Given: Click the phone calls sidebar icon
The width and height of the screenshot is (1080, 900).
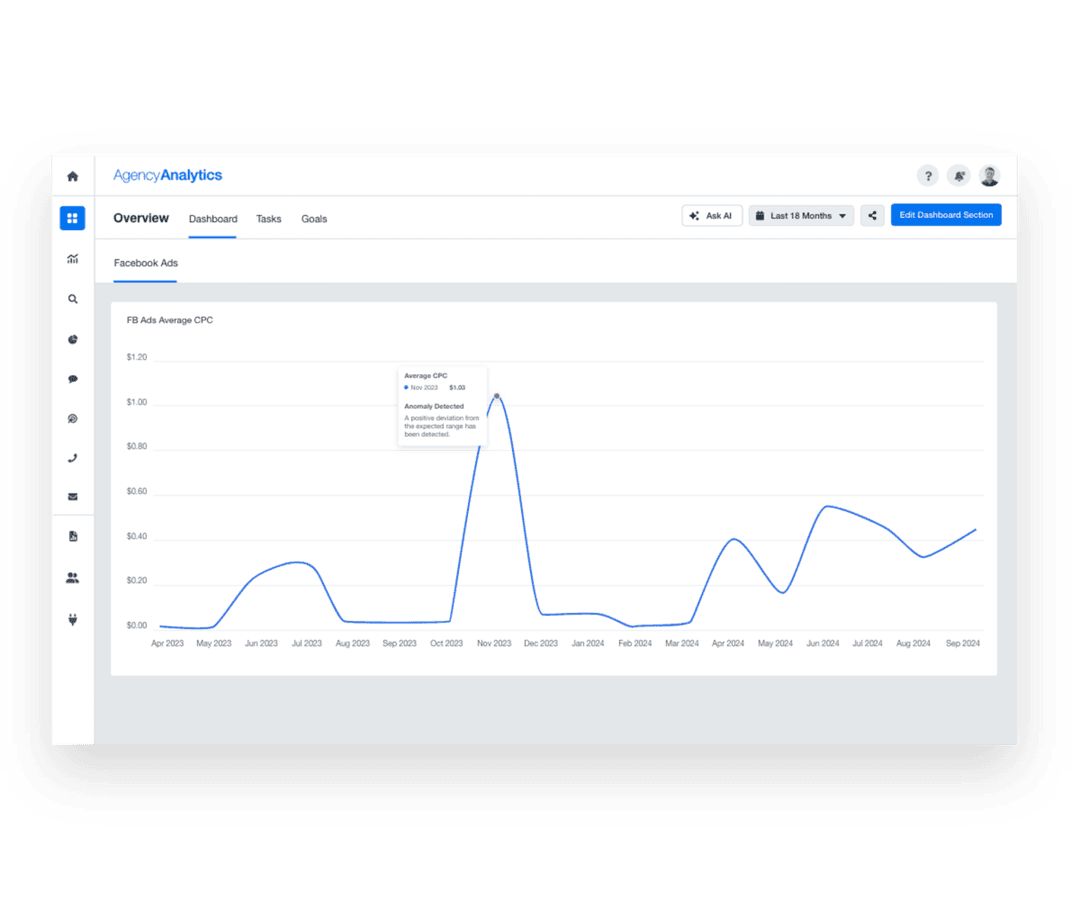Looking at the screenshot, I should [x=72, y=457].
